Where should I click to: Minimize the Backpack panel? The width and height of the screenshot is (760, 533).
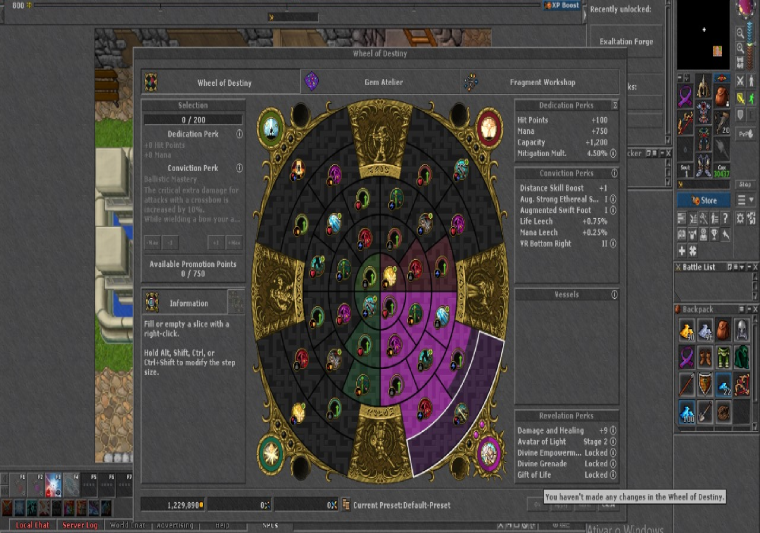(749, 309)
